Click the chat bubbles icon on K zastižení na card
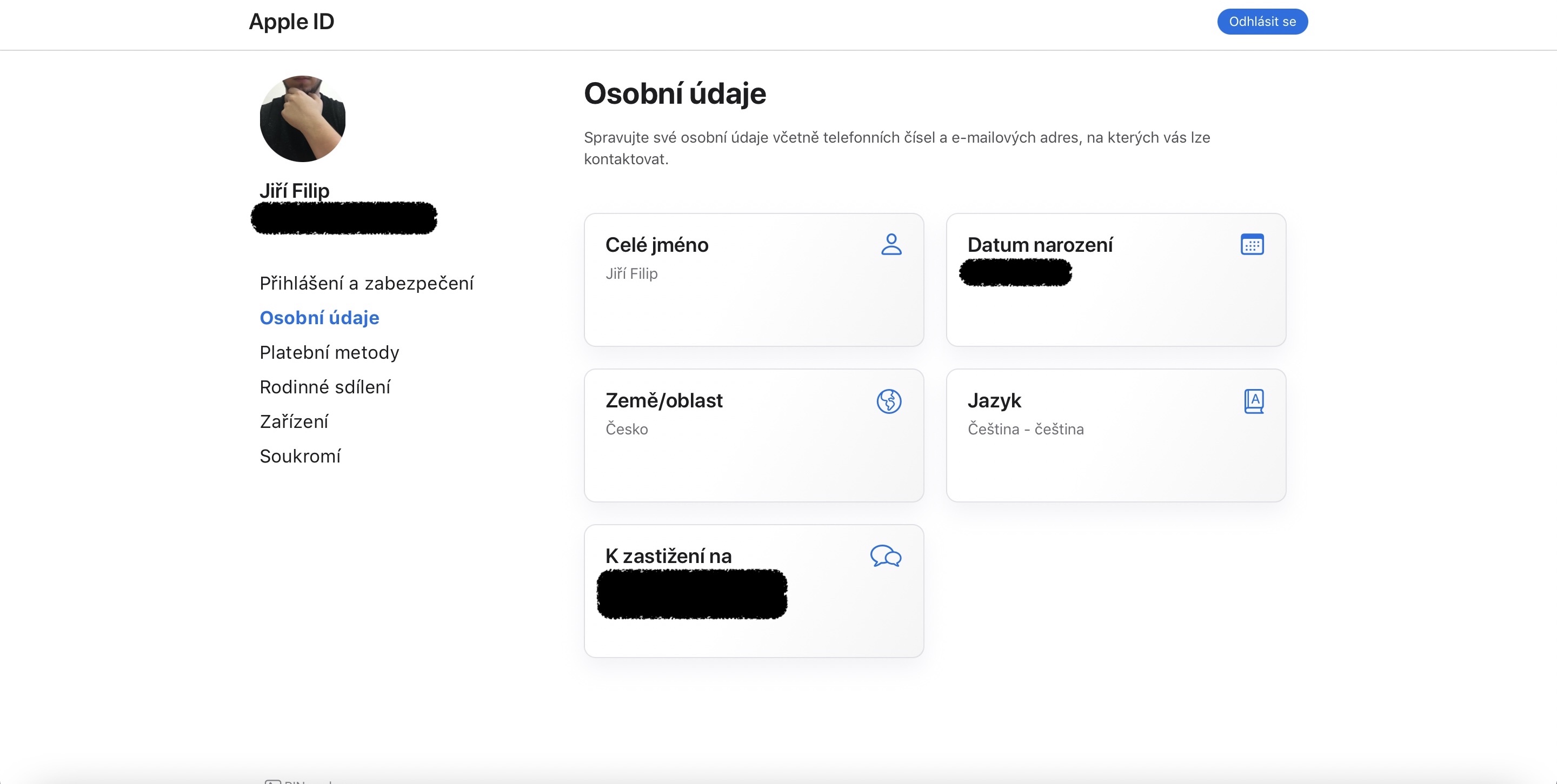The image size is (1557, 784). (886, 555)
